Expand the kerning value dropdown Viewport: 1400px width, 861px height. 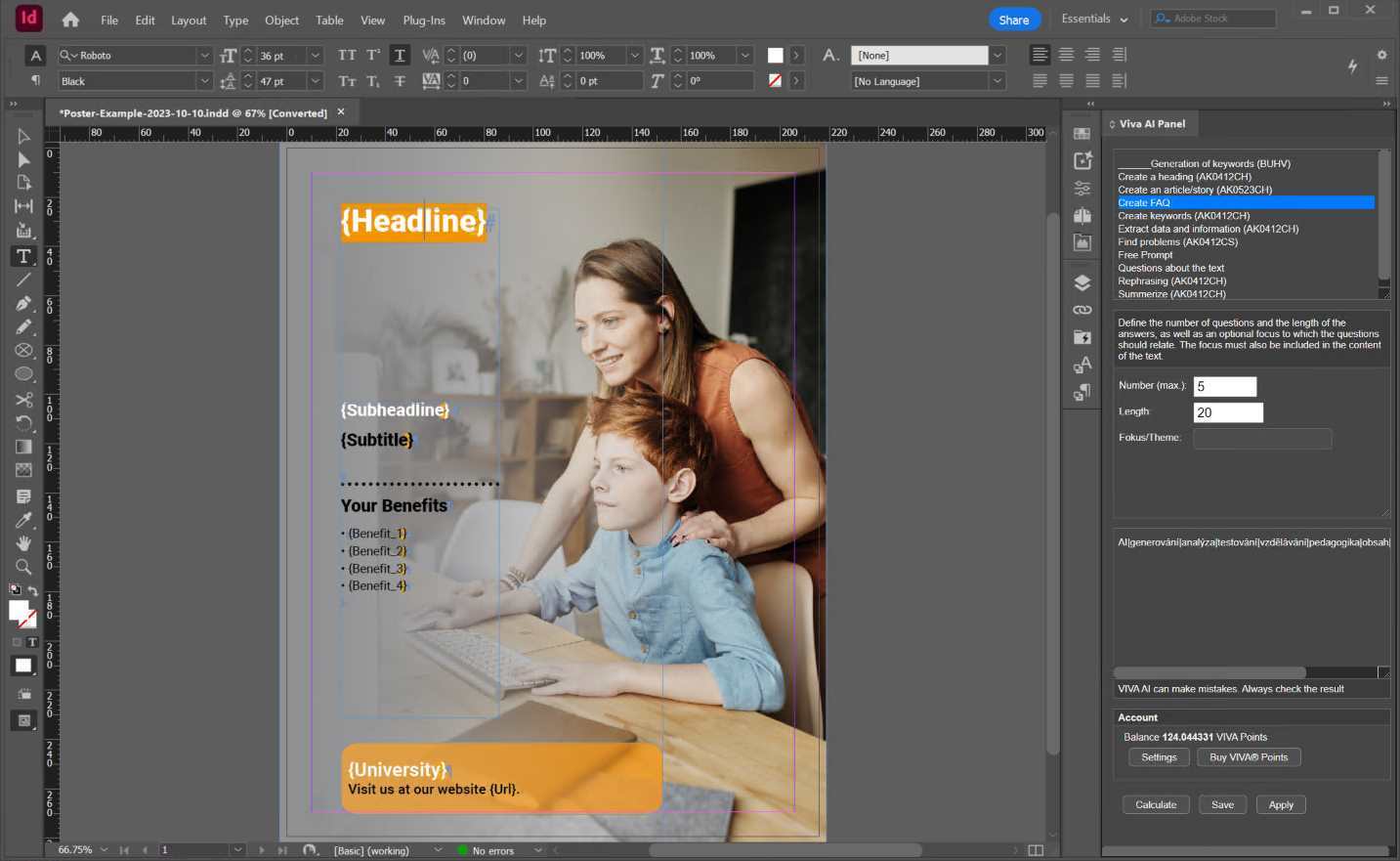click(519, 56)
